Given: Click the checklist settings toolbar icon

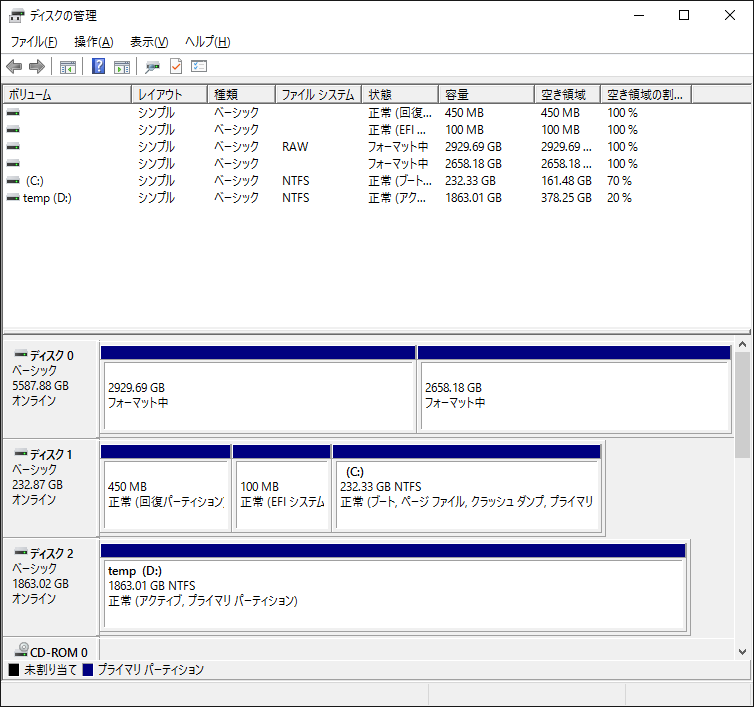Looking at the screenshot, I should tap(199, 67).
